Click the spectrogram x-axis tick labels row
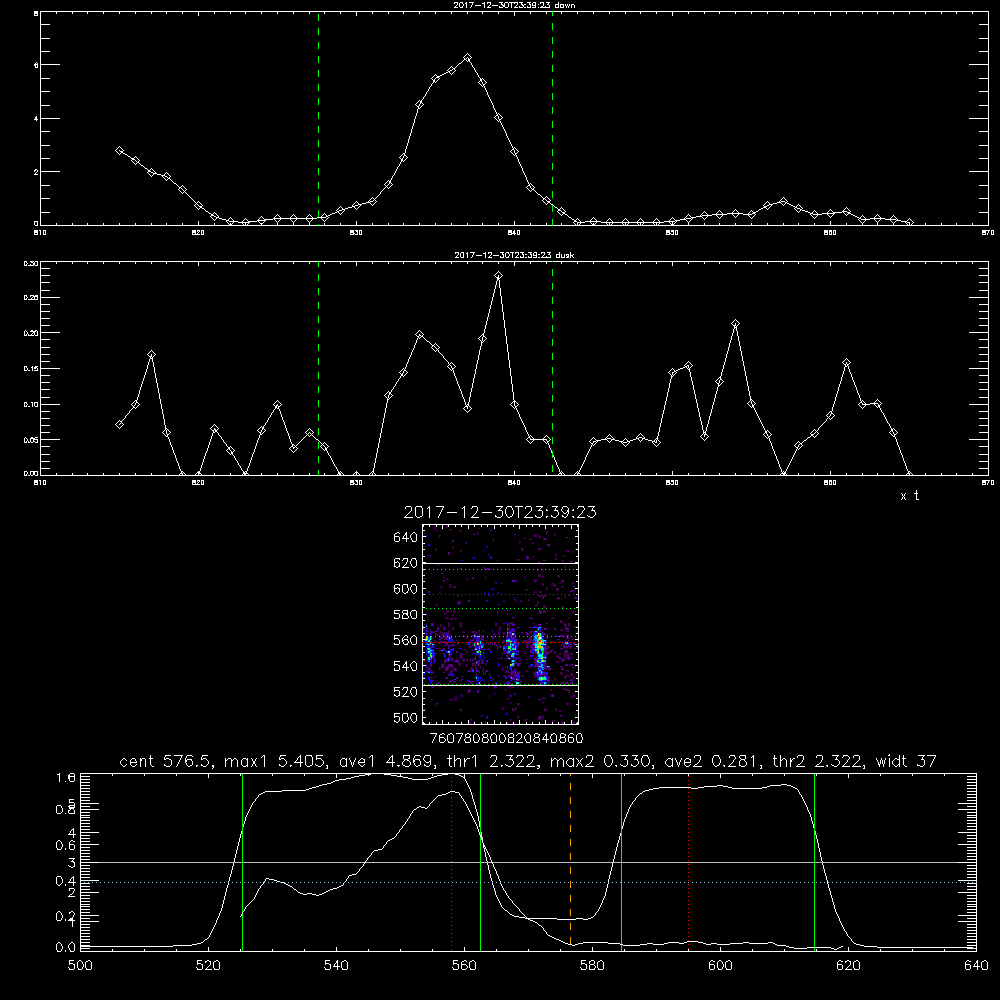The width and height of the screenshot is (1000, 1000). tap(506, 739)
